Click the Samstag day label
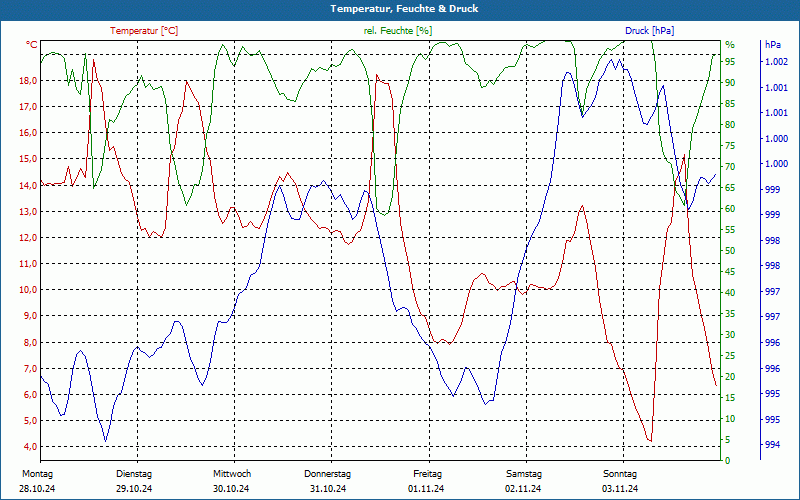Screen dimensions: 800x500 click(524, 474)
